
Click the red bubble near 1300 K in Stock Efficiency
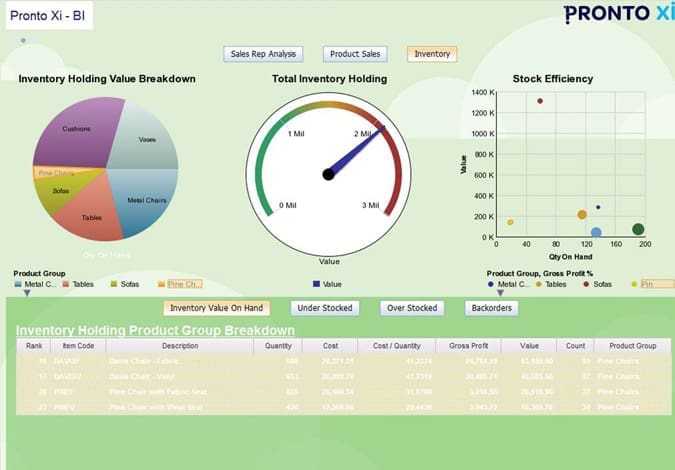coord(540,101)
